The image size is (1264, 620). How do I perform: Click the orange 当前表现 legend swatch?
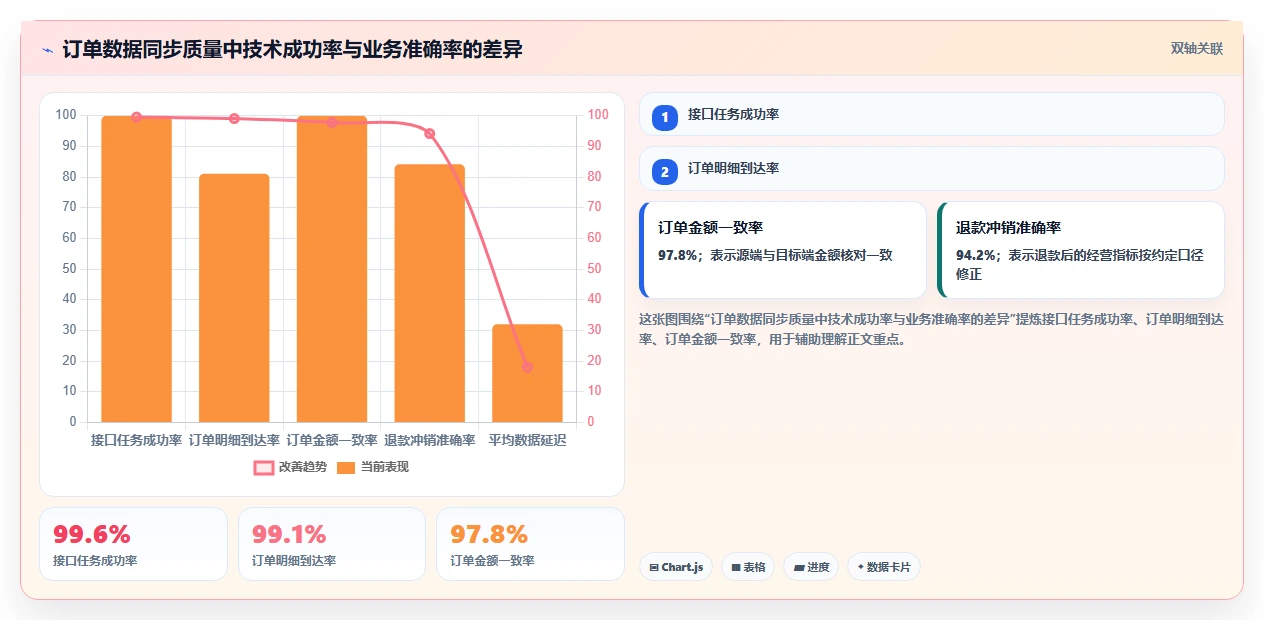[x=346, y=467]
